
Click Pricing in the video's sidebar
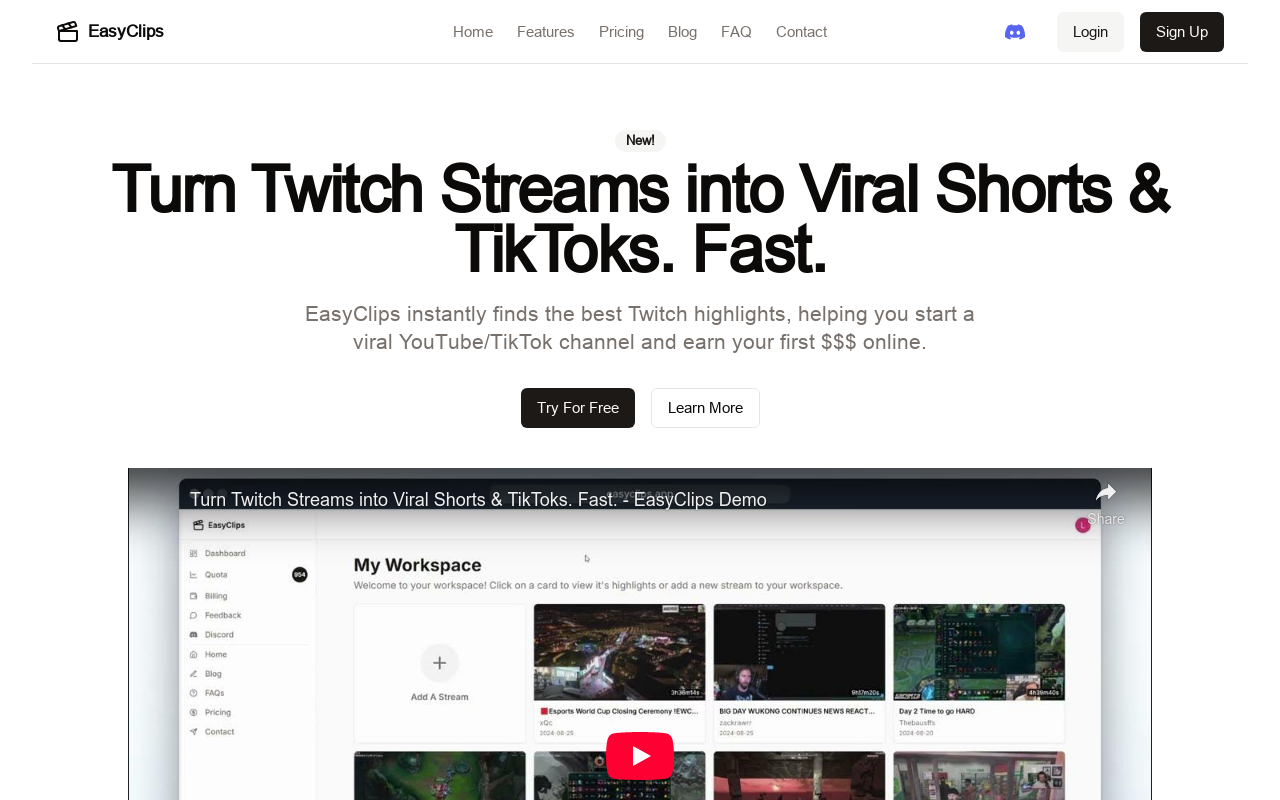coord(218,713)
